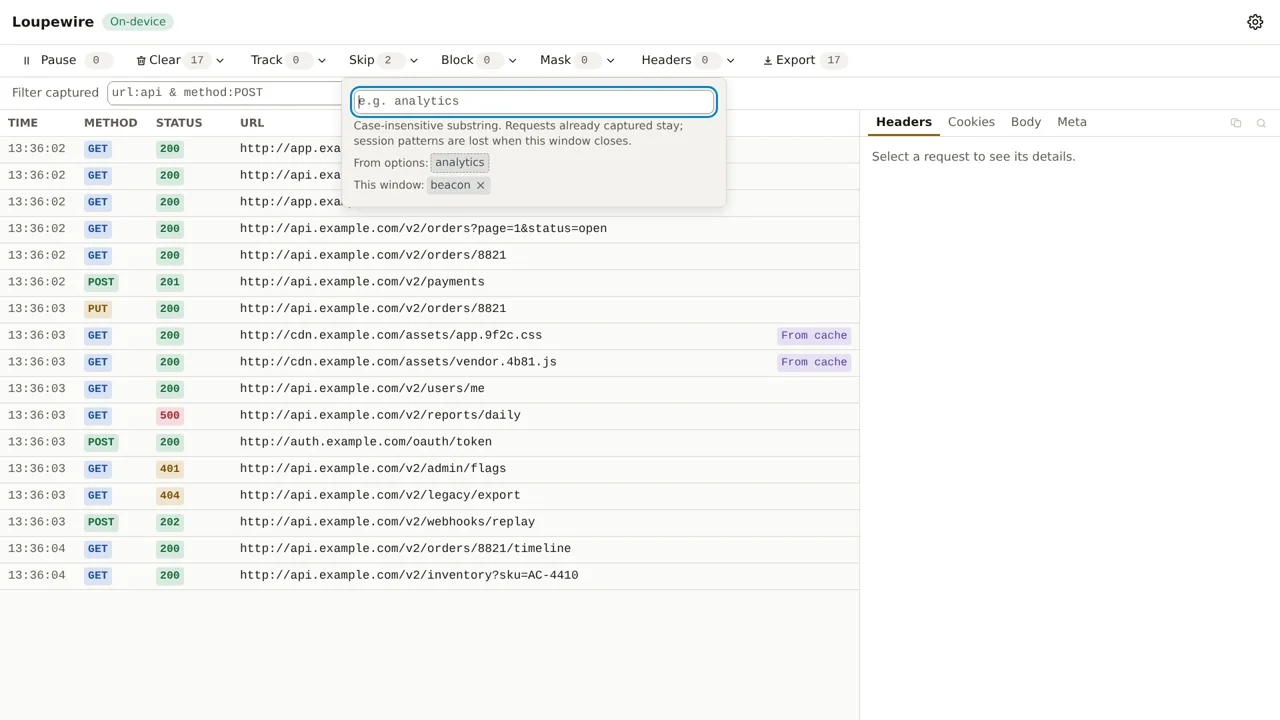The image size is (1280, 720).
Task: Click the METHOD column header
Action: coord(110,123)
